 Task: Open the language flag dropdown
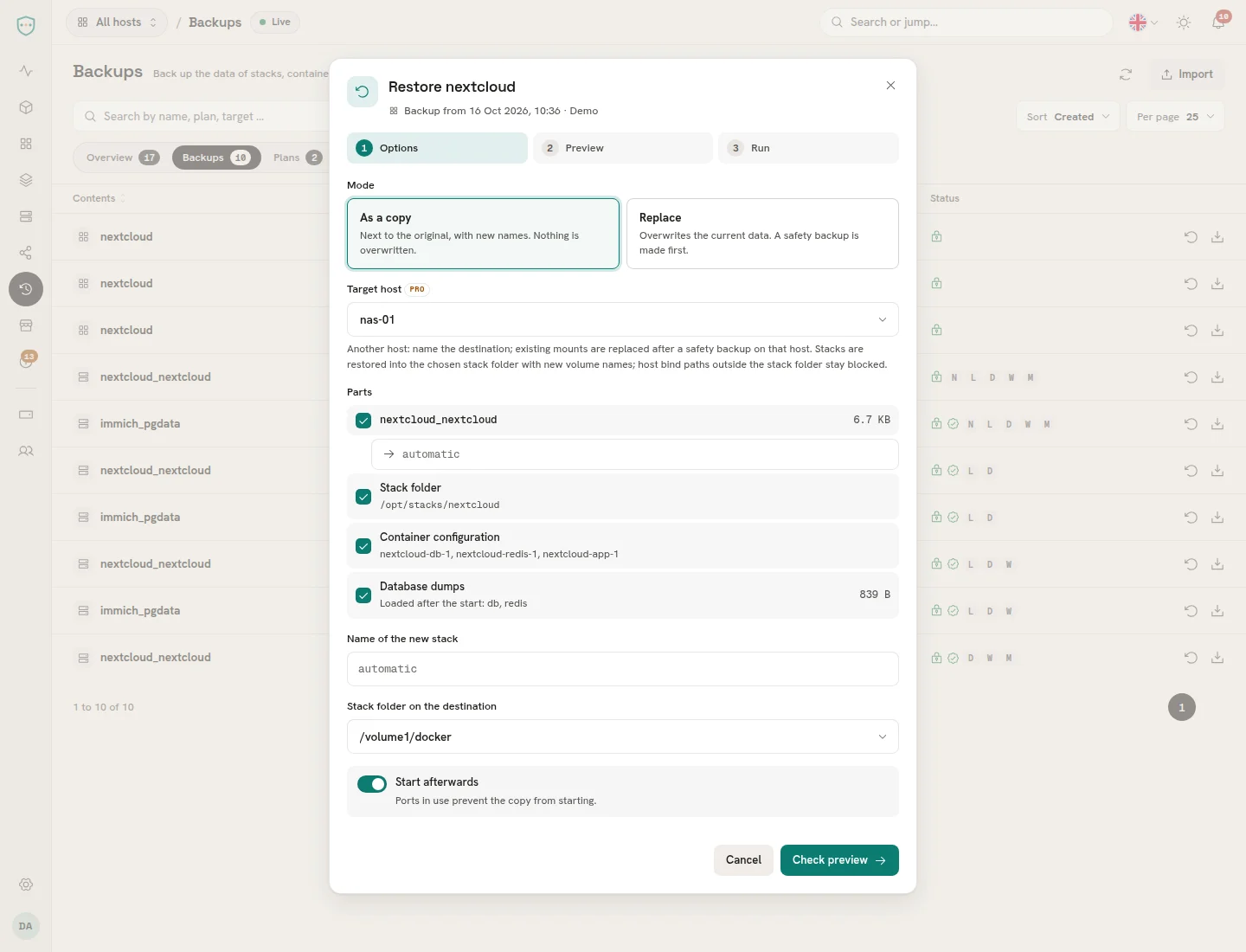pyautogui.click(x=1143, y=23)
